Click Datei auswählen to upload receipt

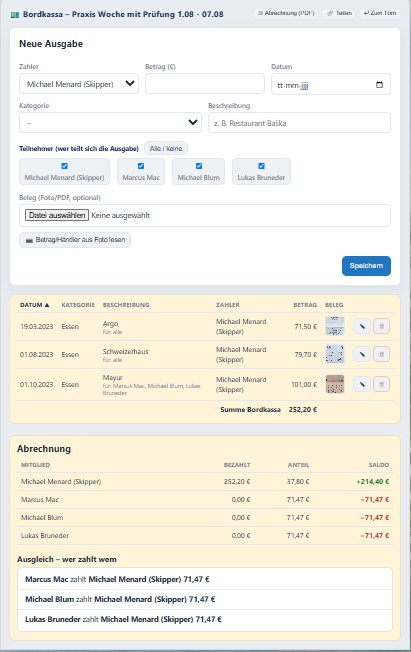coord(57,215)
